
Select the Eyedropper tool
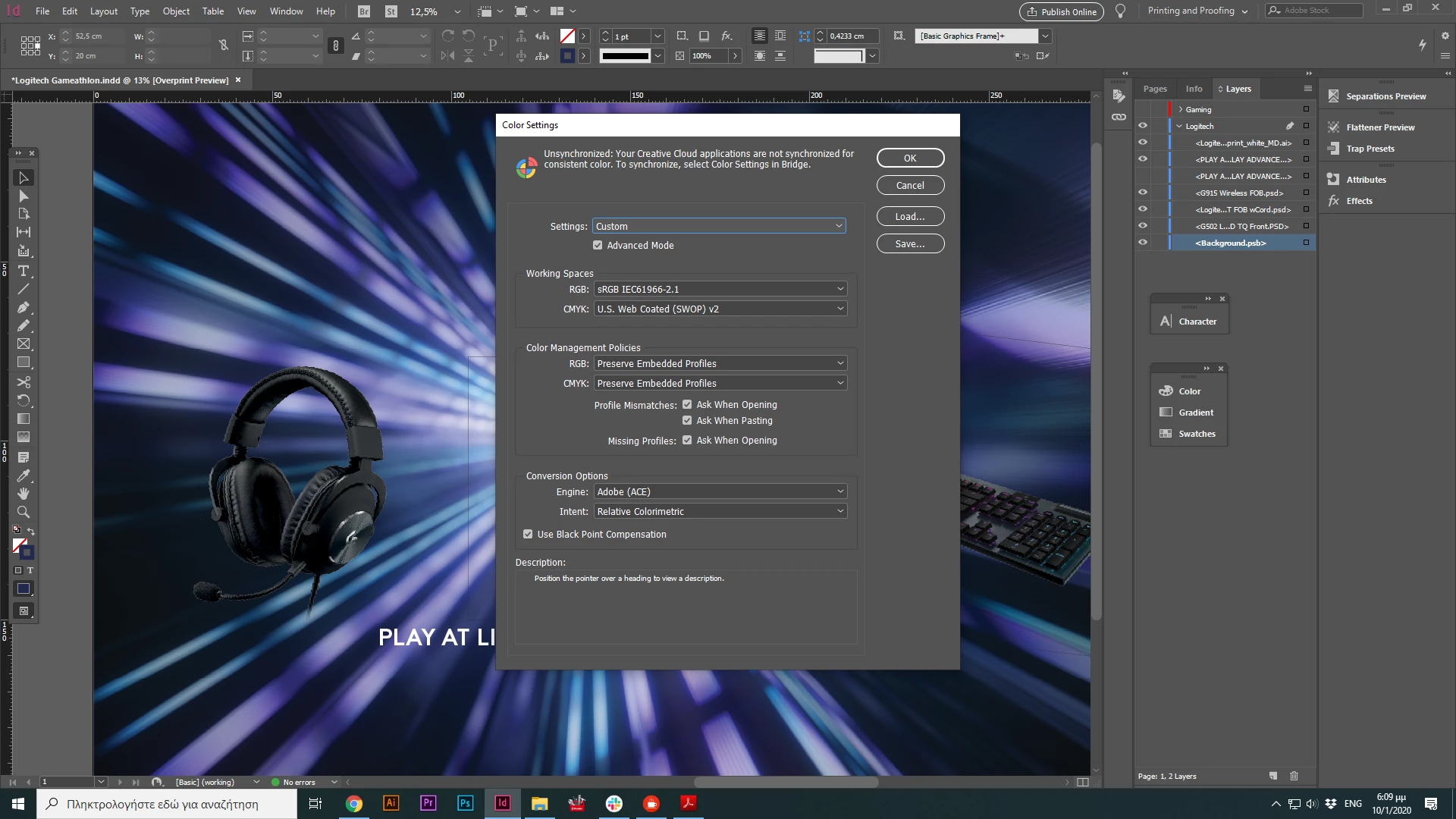tap(24, 475)
